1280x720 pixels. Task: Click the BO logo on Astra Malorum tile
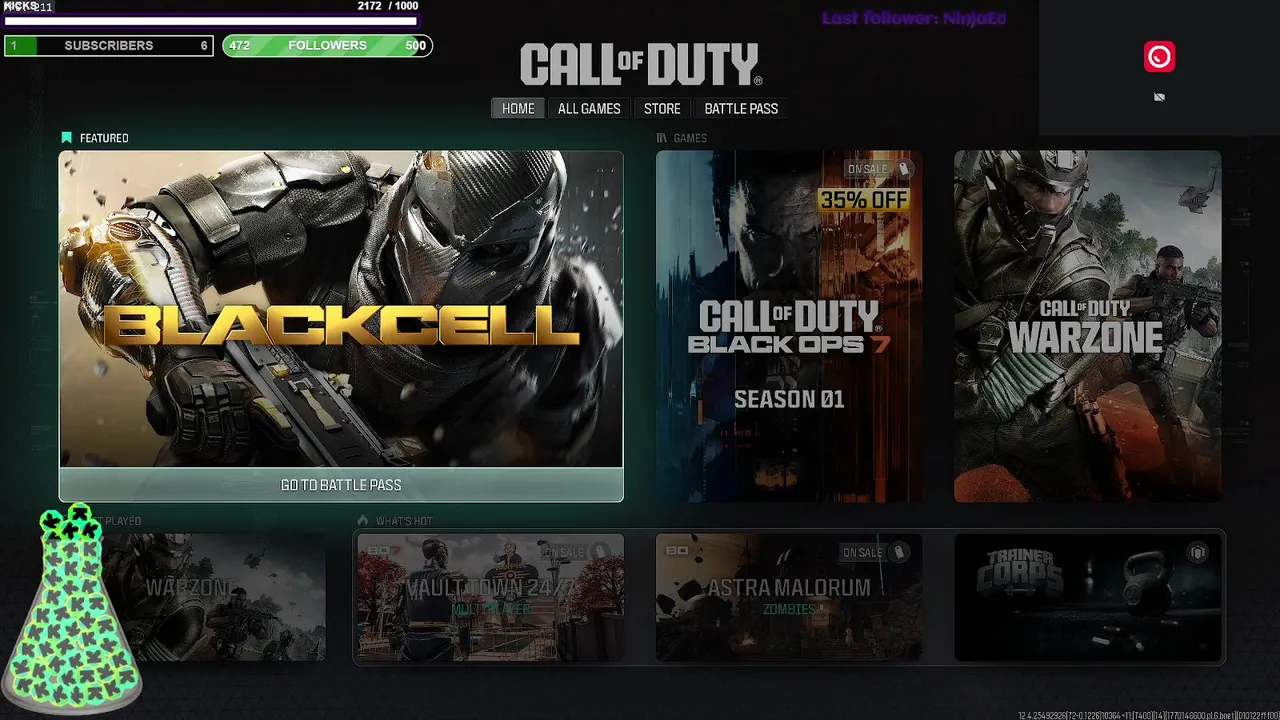(677, 550)
